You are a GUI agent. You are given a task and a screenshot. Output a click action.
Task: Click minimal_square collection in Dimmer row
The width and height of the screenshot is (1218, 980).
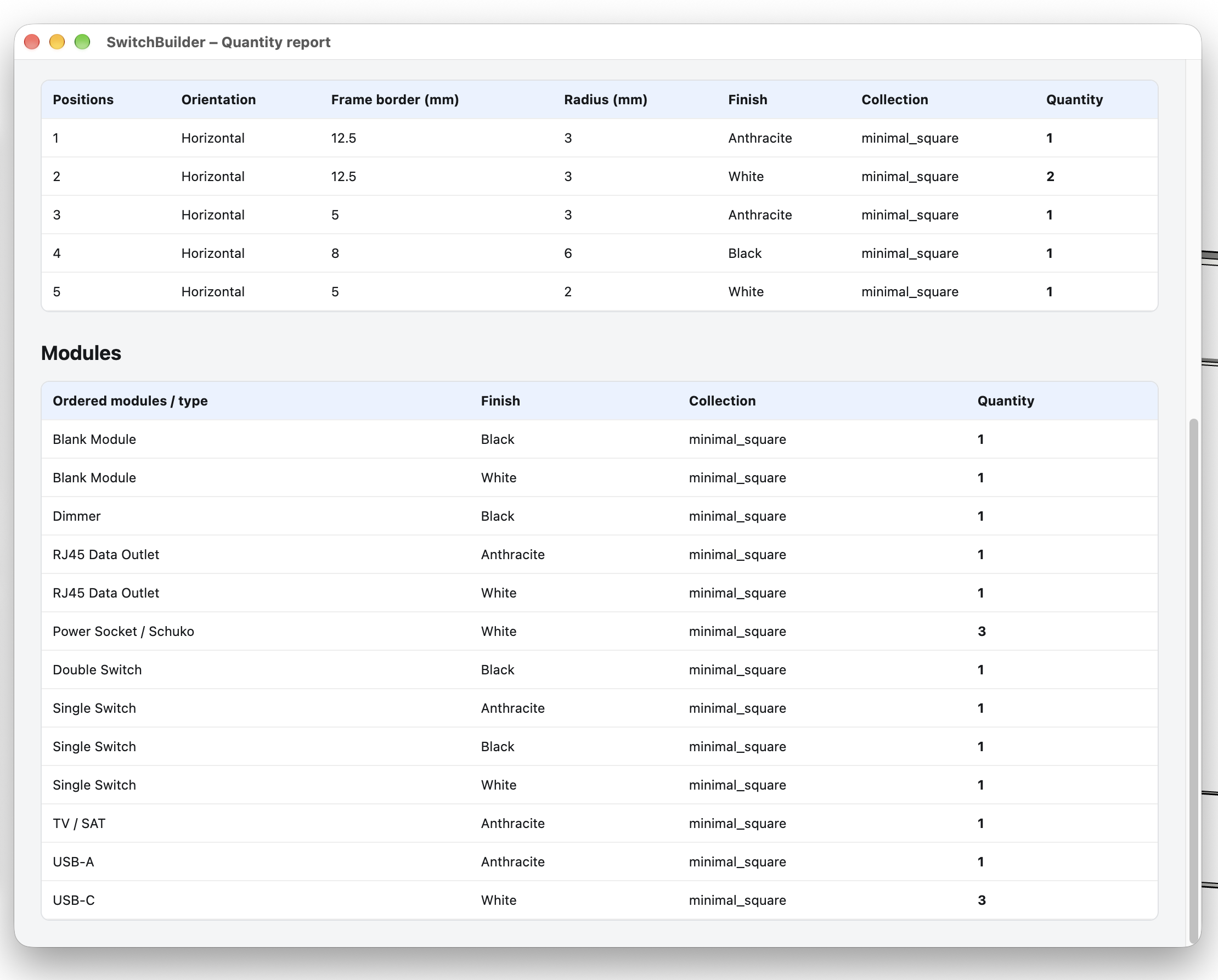pyautogui.click(x=737, y=516)
